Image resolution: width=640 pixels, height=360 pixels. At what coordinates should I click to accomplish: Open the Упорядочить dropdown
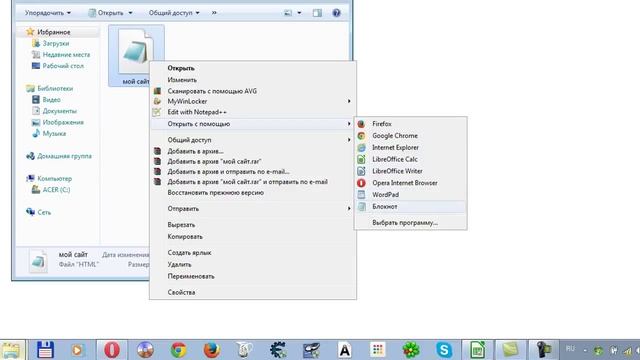tap(48, 13)
